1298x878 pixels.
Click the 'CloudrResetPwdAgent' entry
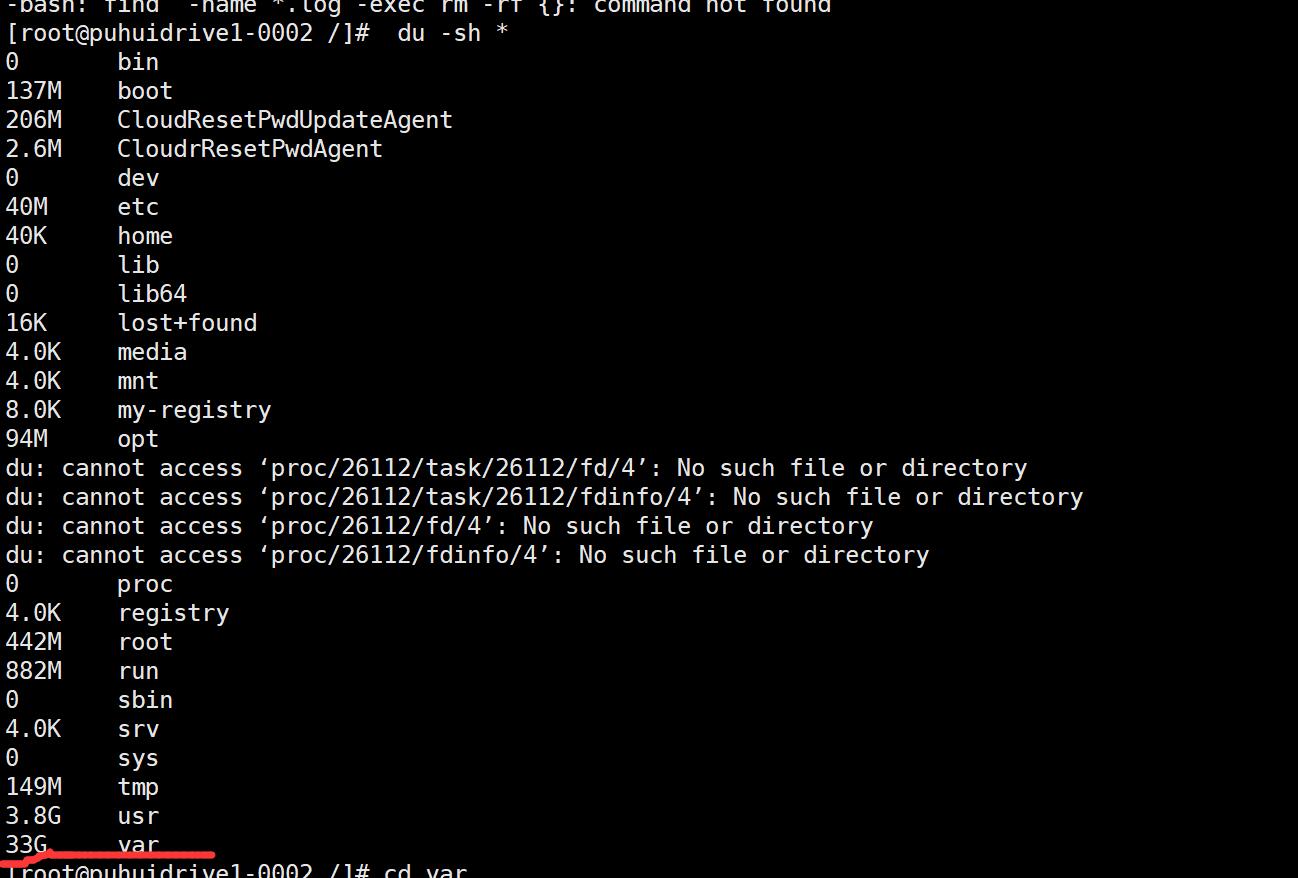pyautogui.click(x=250, y=149)
